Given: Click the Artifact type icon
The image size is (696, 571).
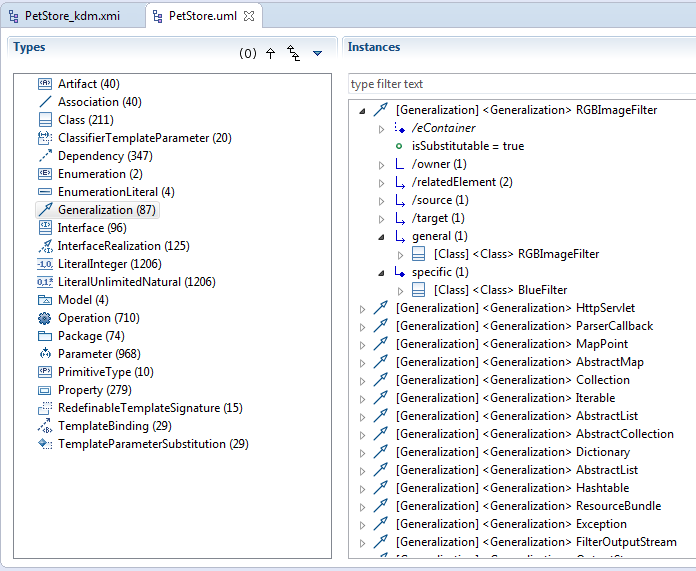Looking at the screenshot, I should [45, 83].
